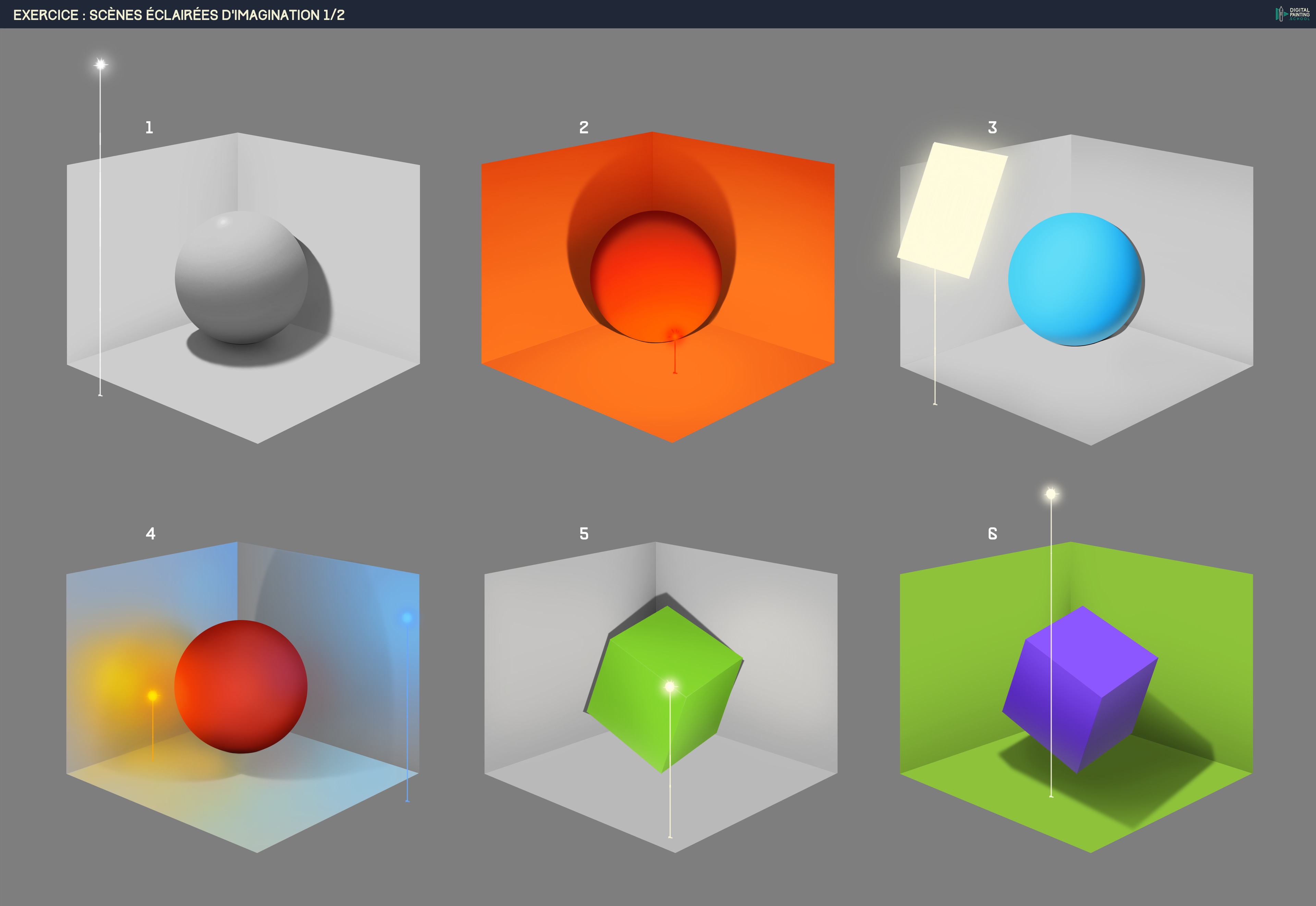Click the glowing rectangular light panel in scene 3

click(952, 211)
